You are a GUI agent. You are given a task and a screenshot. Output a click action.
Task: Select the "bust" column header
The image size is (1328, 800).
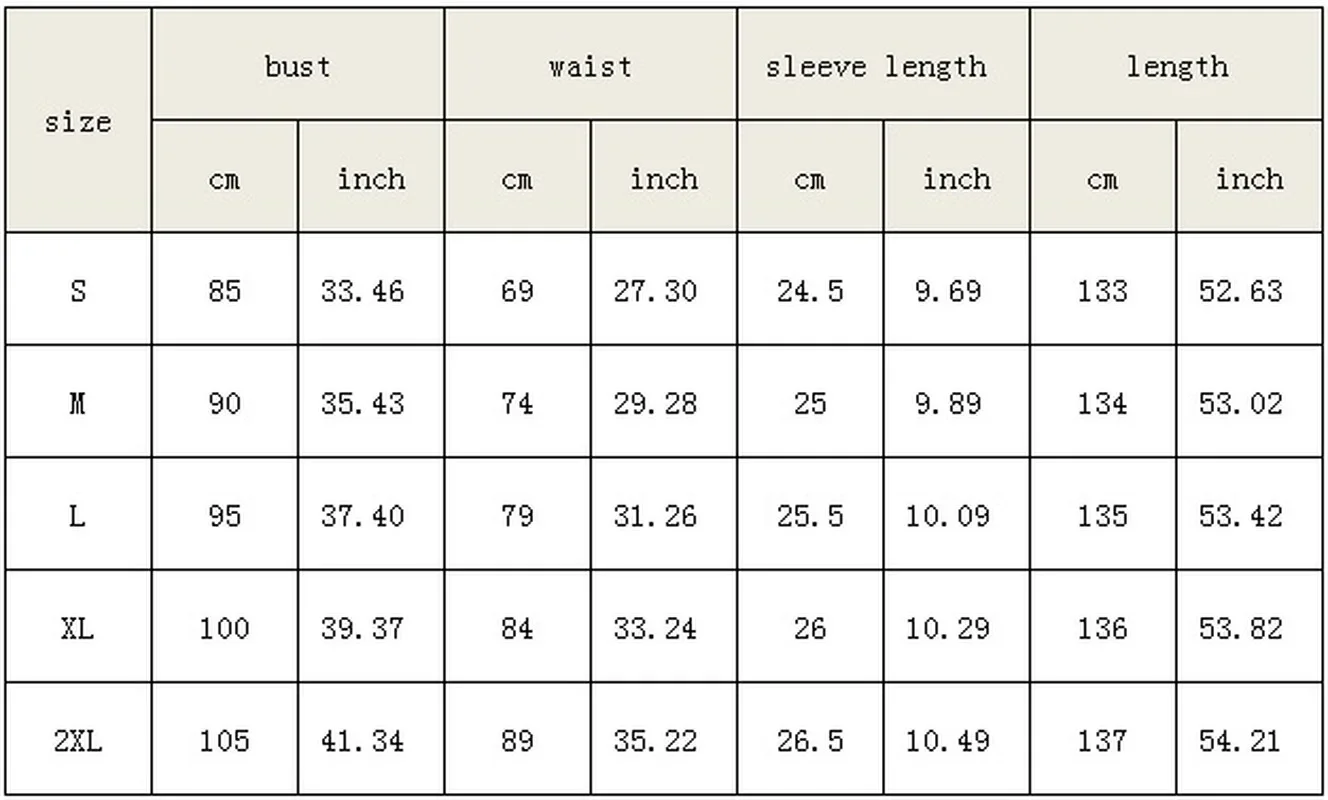point(297,66)
